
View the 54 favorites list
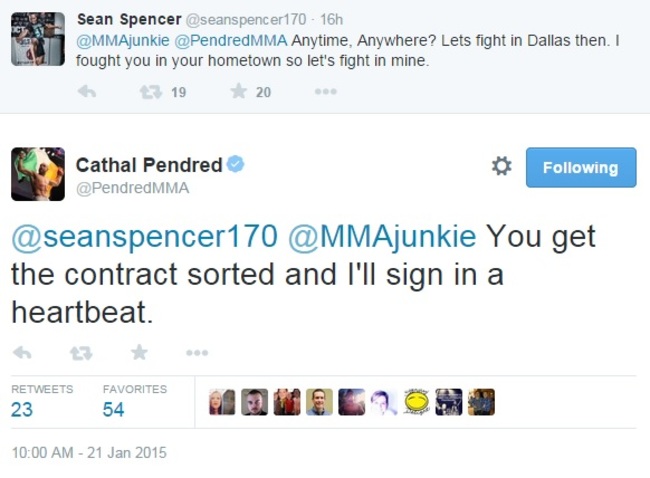(x=113, y=409)
